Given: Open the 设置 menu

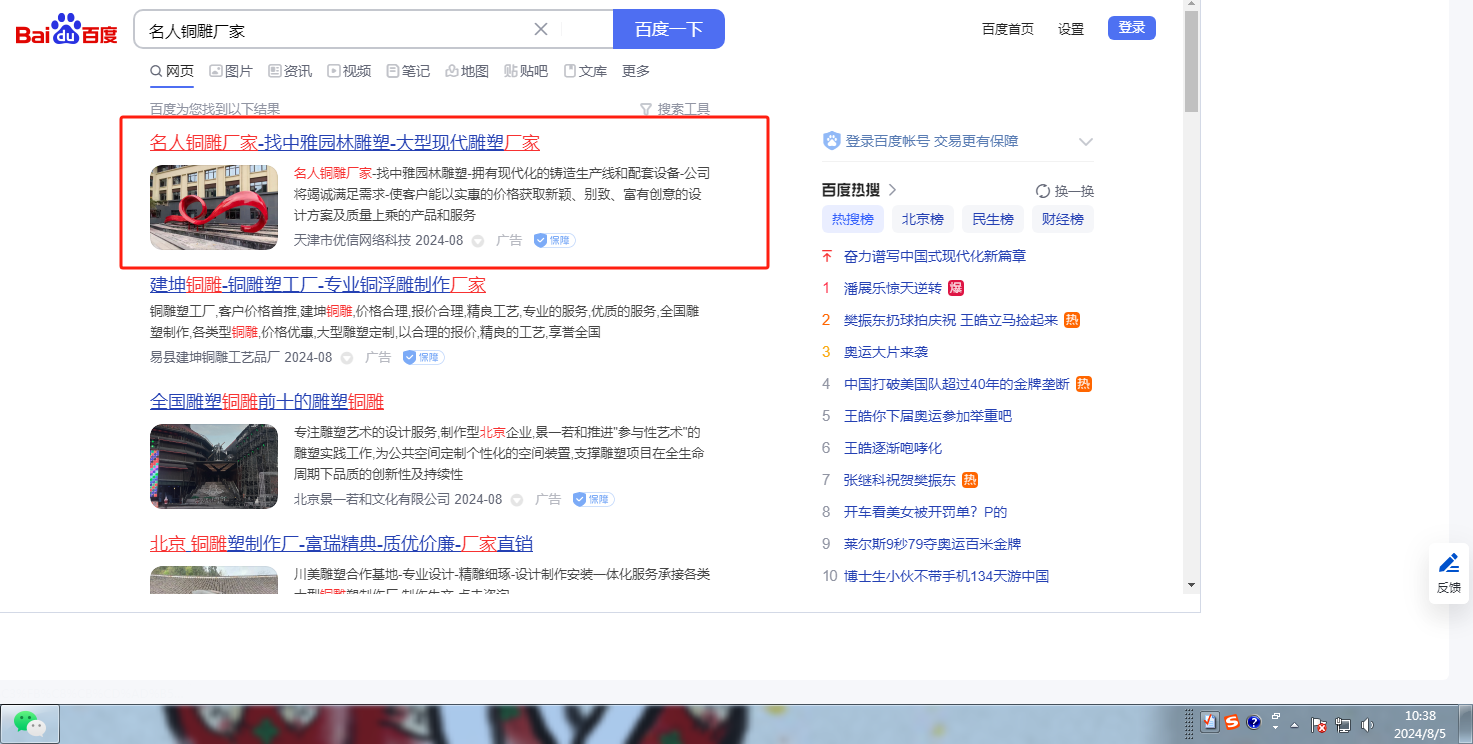Looking at the screenshot, I should (1071, 29).
